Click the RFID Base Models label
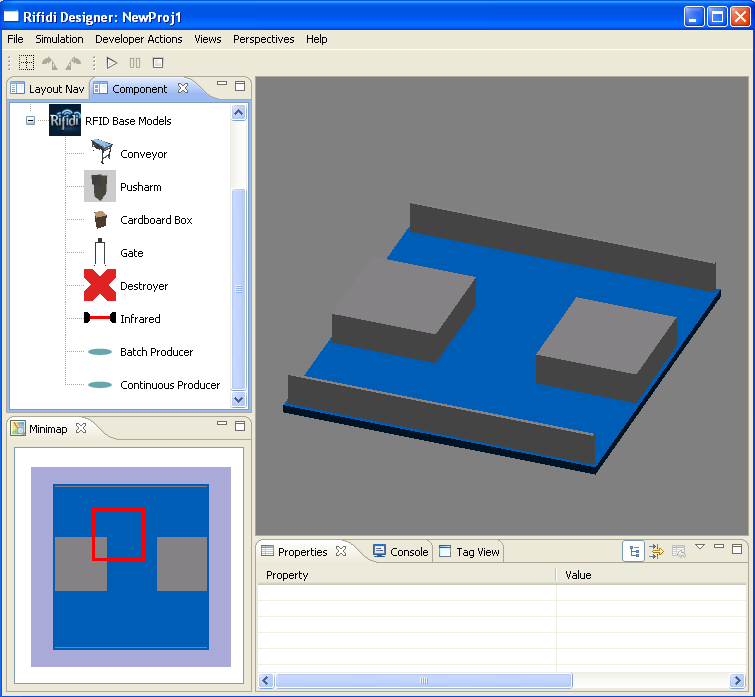Viewport: 755px width, 697px height. [128, 121]
